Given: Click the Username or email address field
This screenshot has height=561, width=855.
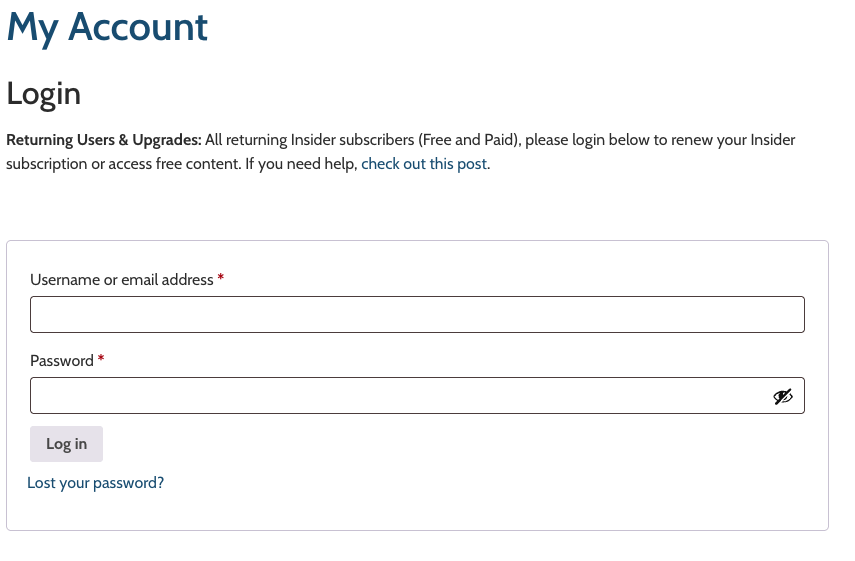Looking at the screenshot, I should pyautogui.click(x=417, y=315).
